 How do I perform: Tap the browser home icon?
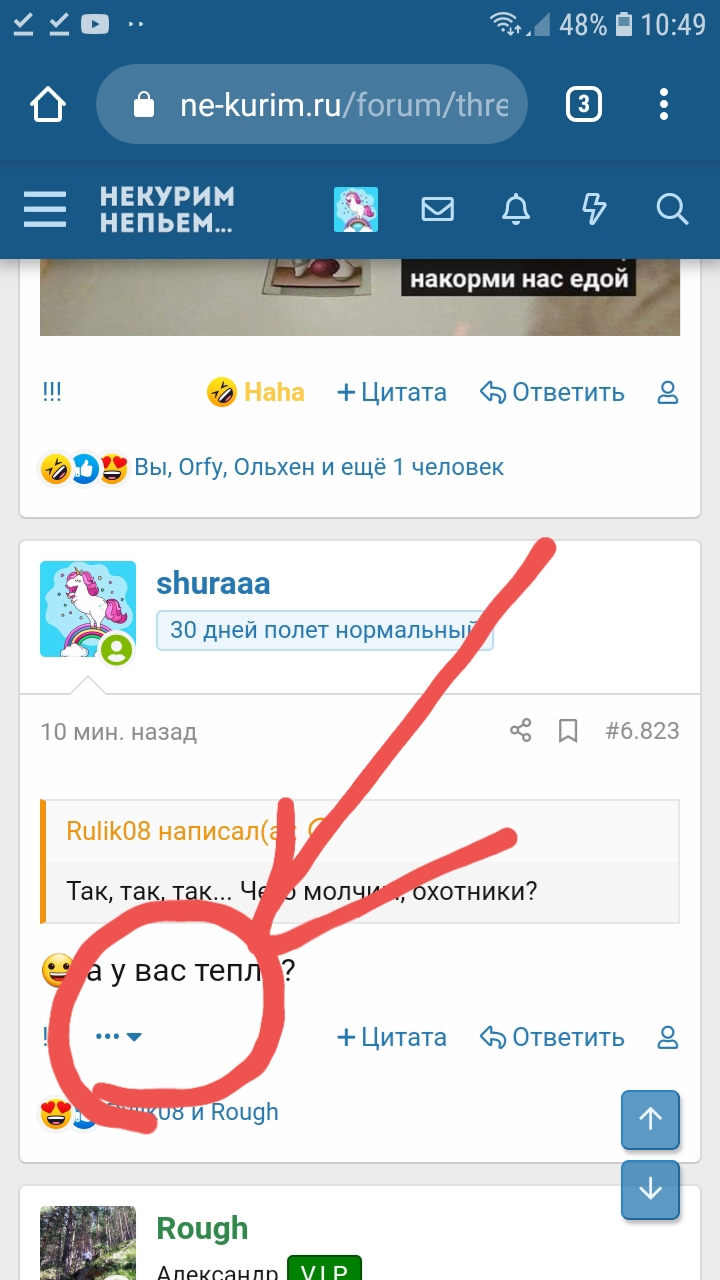pyautogui.click(x=48, y=105)
